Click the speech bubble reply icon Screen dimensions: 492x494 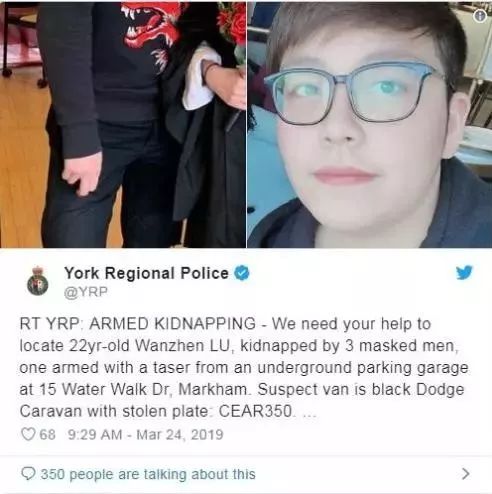[28, 473]
